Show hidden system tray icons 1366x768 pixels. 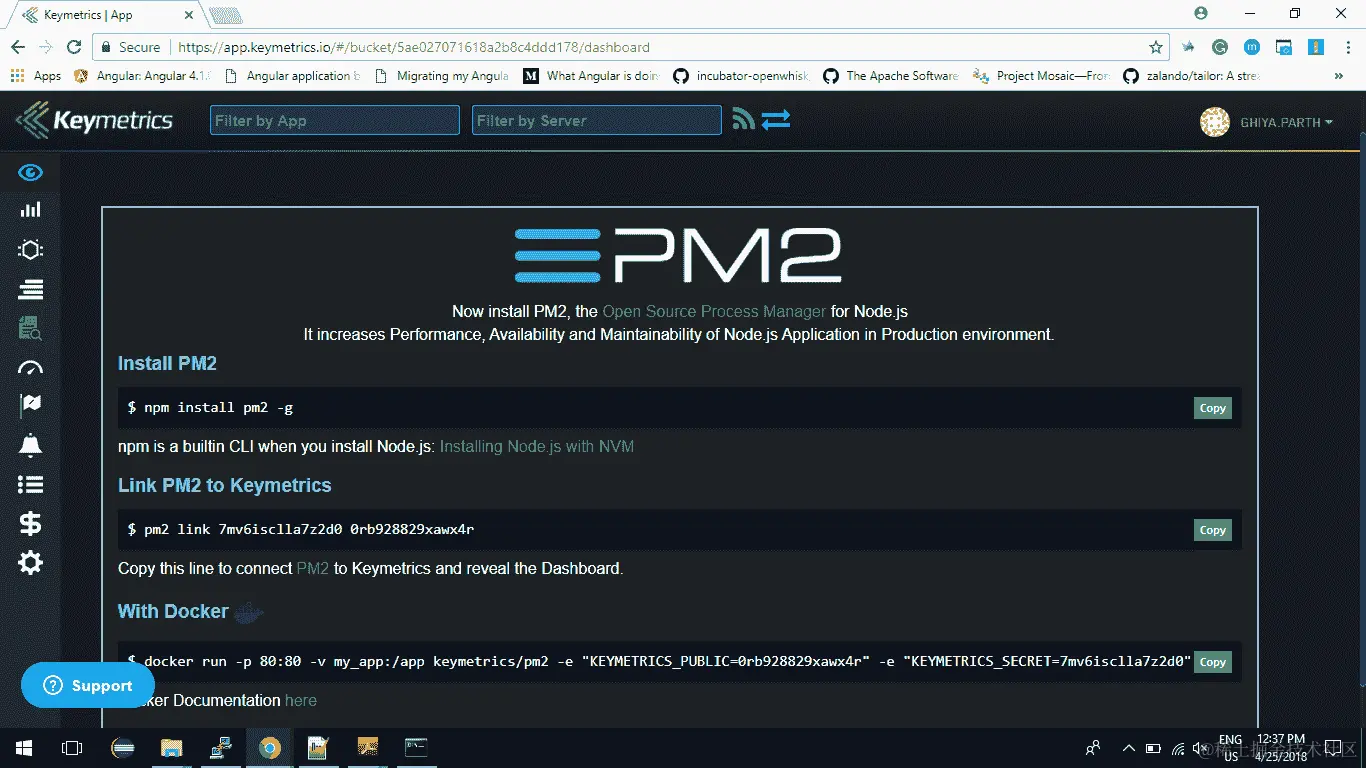point(1129,747)
